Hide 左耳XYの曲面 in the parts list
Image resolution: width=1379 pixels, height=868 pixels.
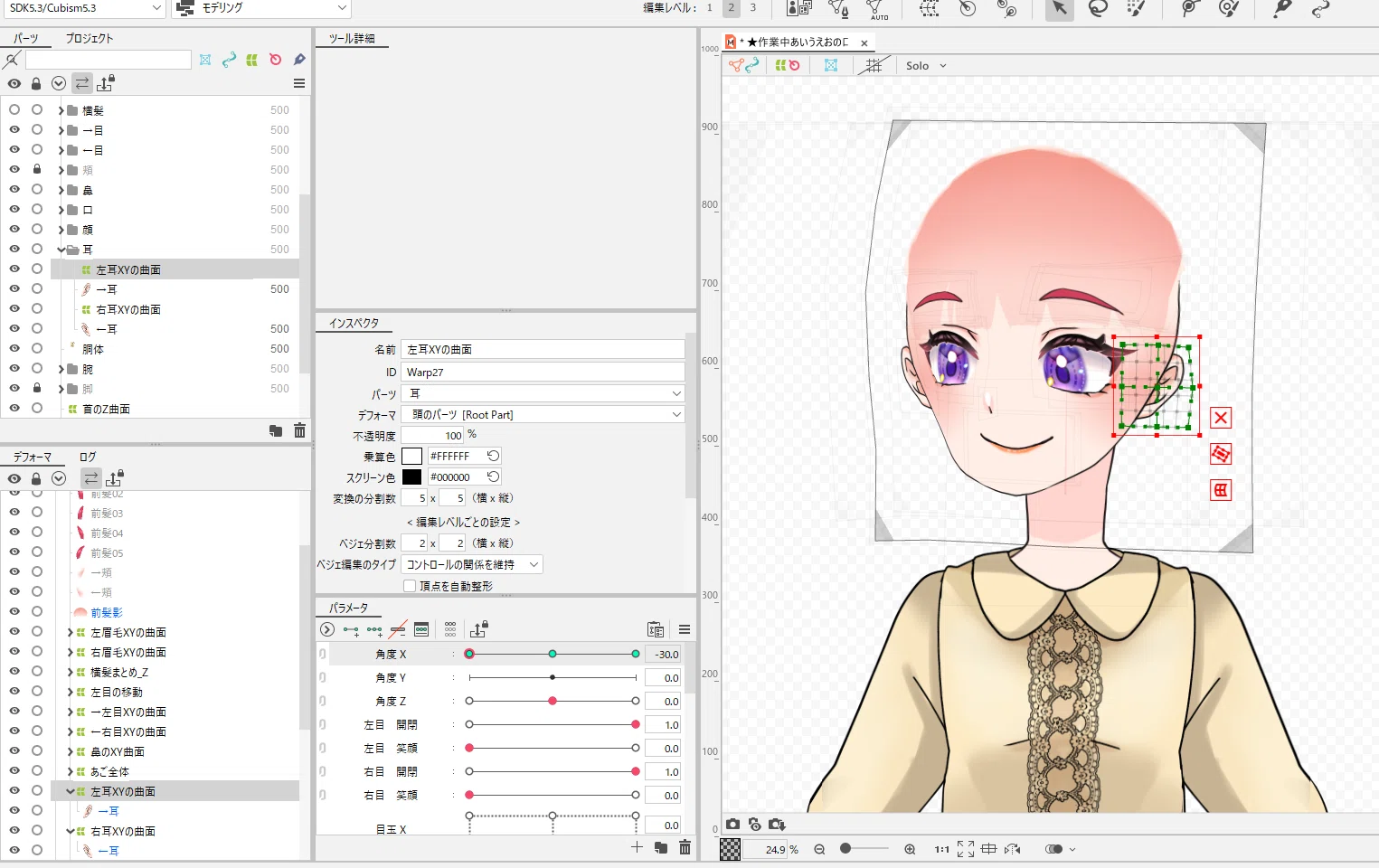click(x=14, y=269)
